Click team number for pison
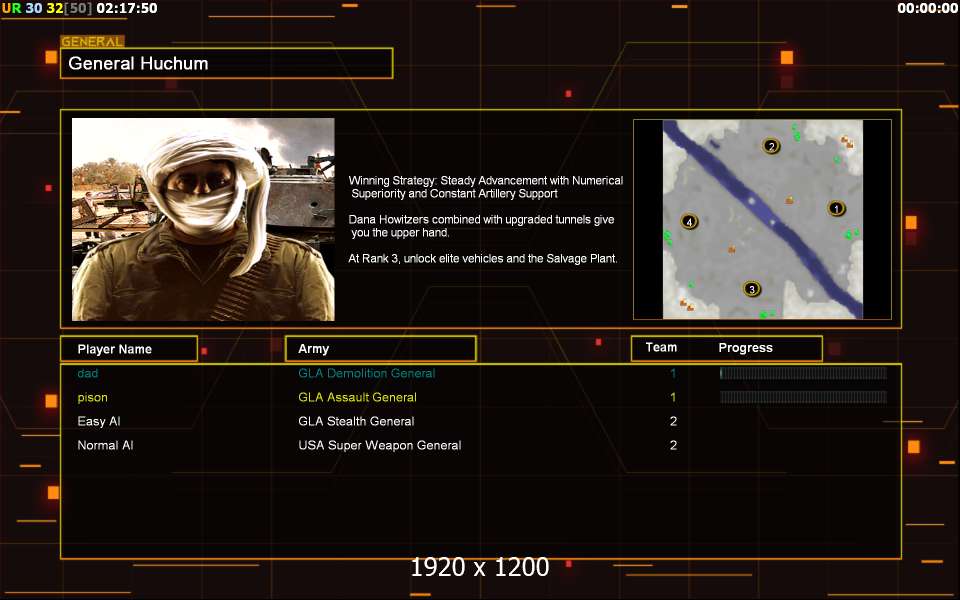This screenshot has height=600, width=960. [x=673, y=397]
